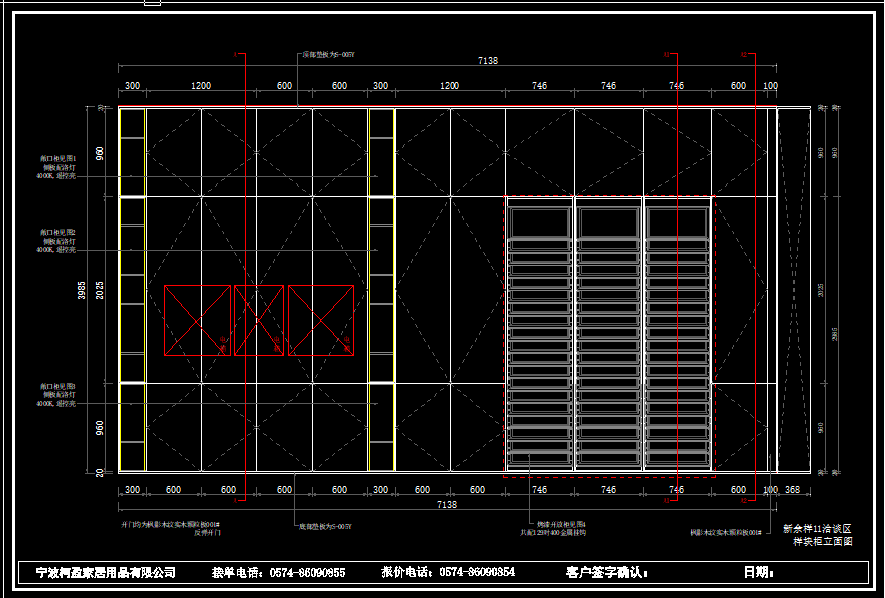The height and width of the screenshot is (598, 885).
Task: Click the 客户签字确认 signature field
Action: (x=607, y=573)
